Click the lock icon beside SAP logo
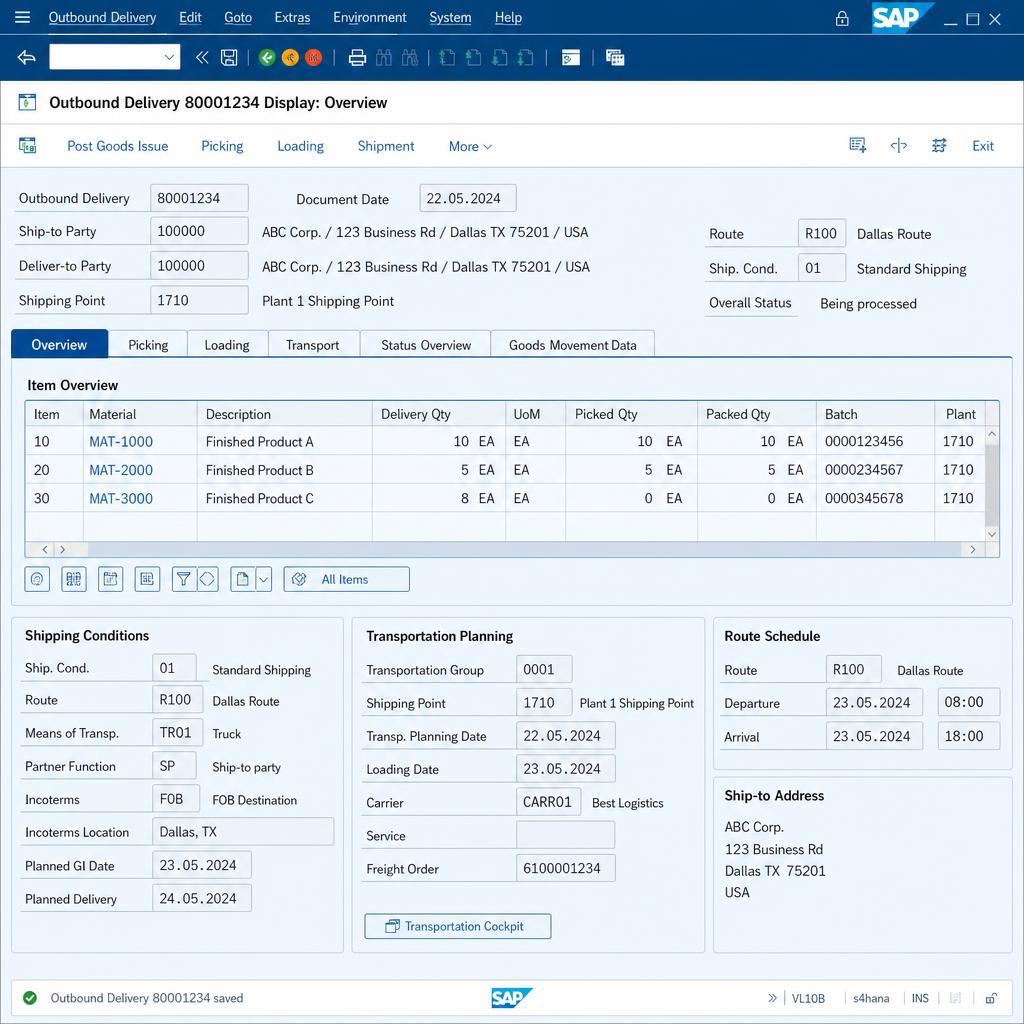The width and height of the screenshot is (1024, 1024). pyautogui.click(x=842, y=18)
